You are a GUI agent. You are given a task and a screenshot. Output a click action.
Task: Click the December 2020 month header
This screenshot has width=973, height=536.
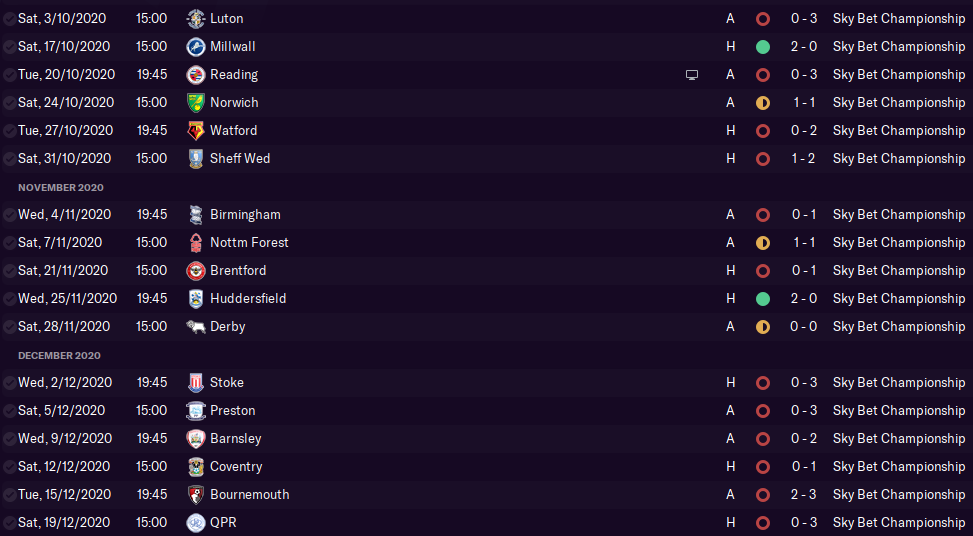[x=59, y=355]
